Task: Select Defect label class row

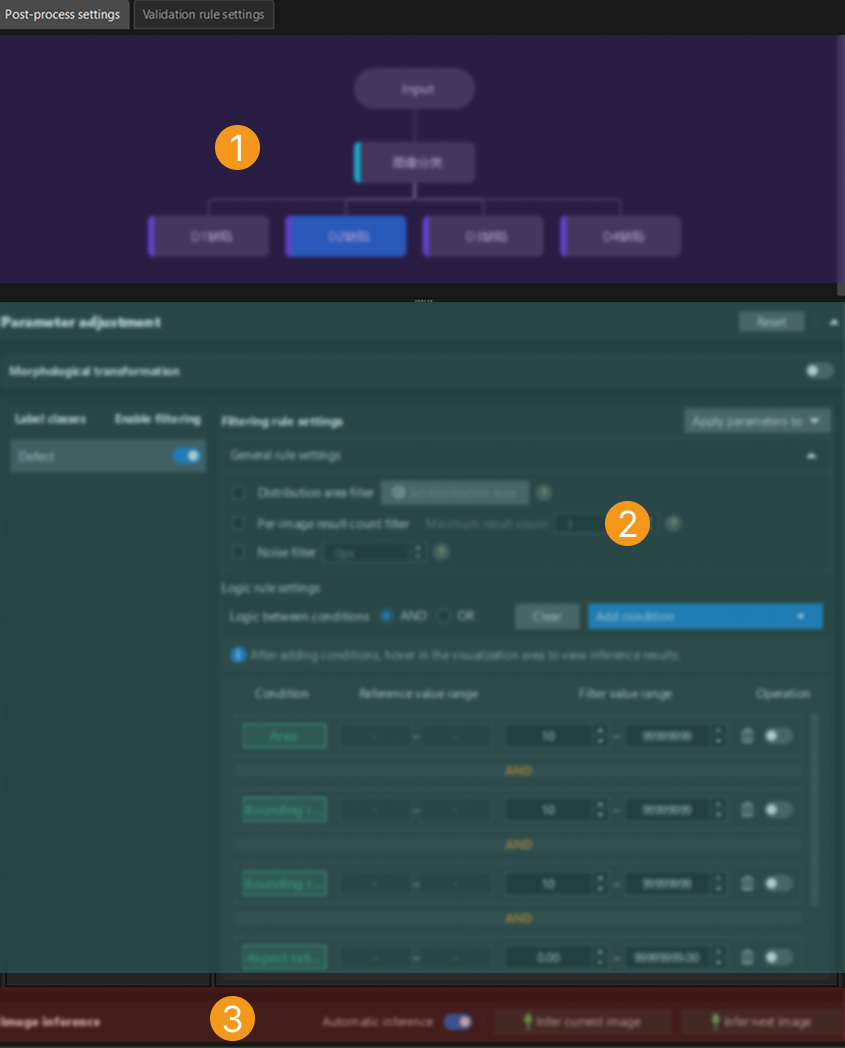Action: coord(108,456)
